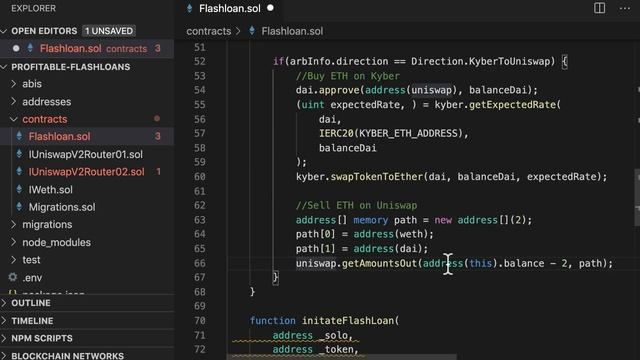This screenshot has height=360, width=640.
Task: Click the modified dot beside contracts folder
Action: click(157, 119)
